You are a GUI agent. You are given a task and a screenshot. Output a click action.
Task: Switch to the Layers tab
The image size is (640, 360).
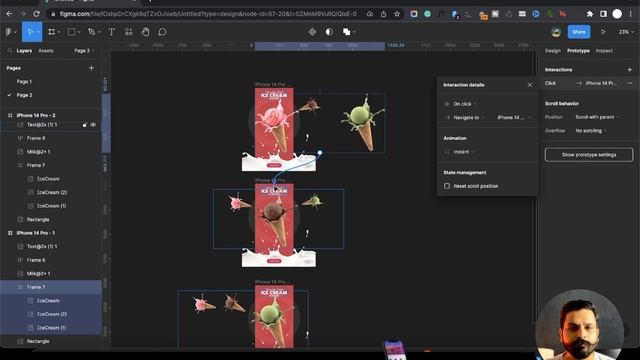click(24, 51)
